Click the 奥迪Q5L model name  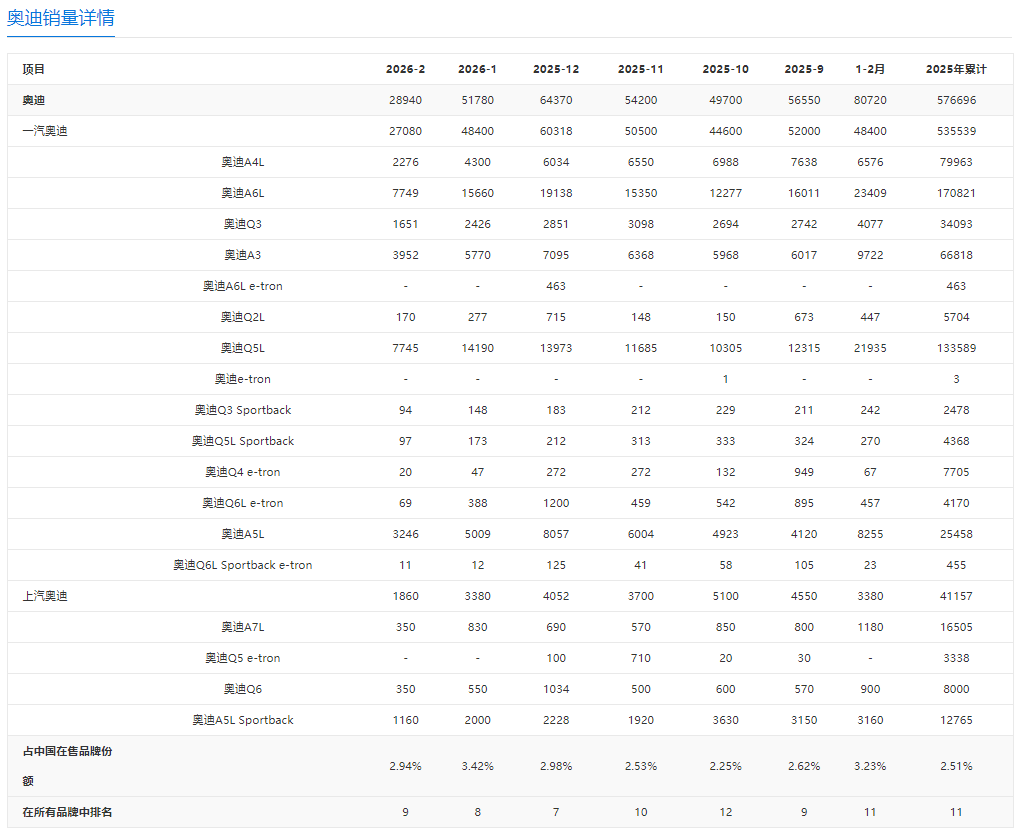[242, 348]
